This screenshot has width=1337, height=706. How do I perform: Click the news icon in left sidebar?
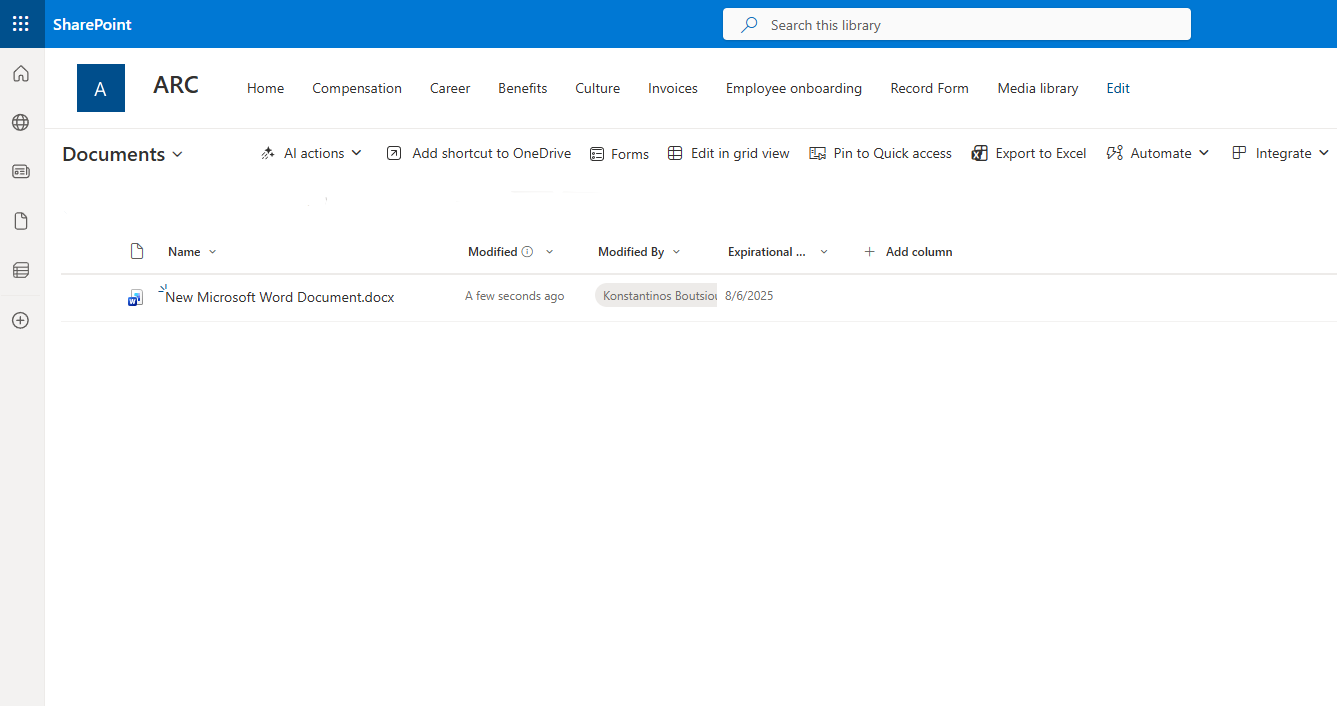21,172
